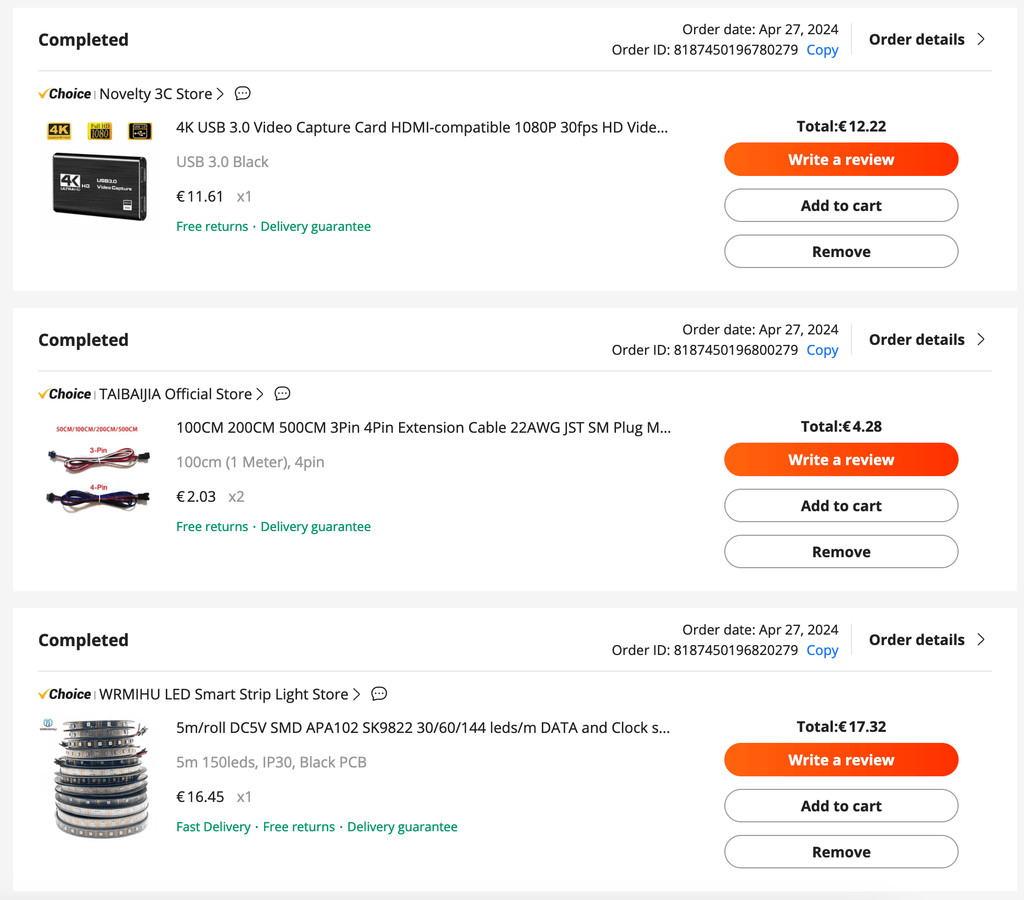Open TAIBAIJIA Official Store via its chevron
This screenshot has width=1024, height=900.
(260, 394)
